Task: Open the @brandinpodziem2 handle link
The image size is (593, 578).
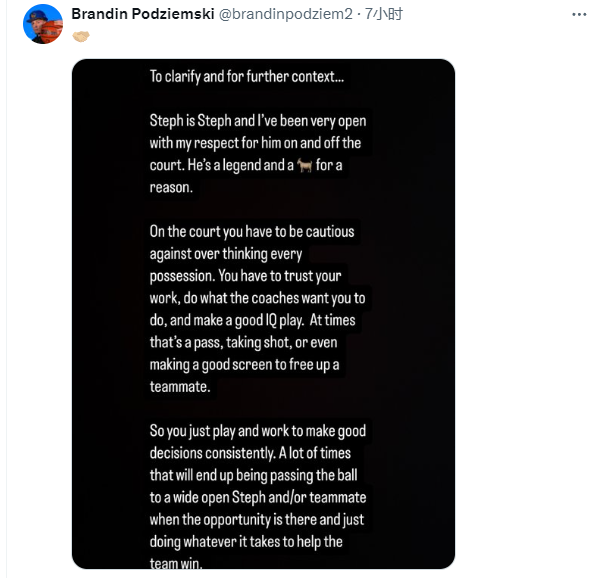Action: (x=286, y=14)
